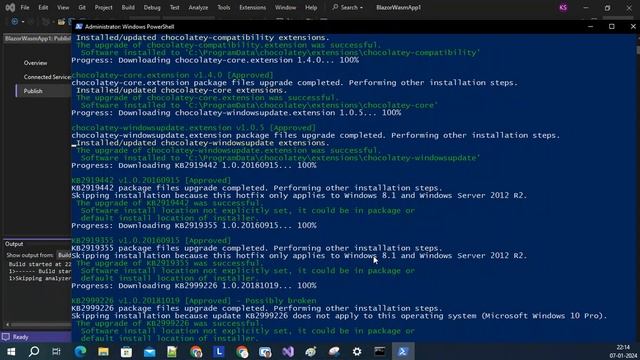640x360 pixels.
Task: Open the second Chrome taskbar icon
Action: pos(242,351)
